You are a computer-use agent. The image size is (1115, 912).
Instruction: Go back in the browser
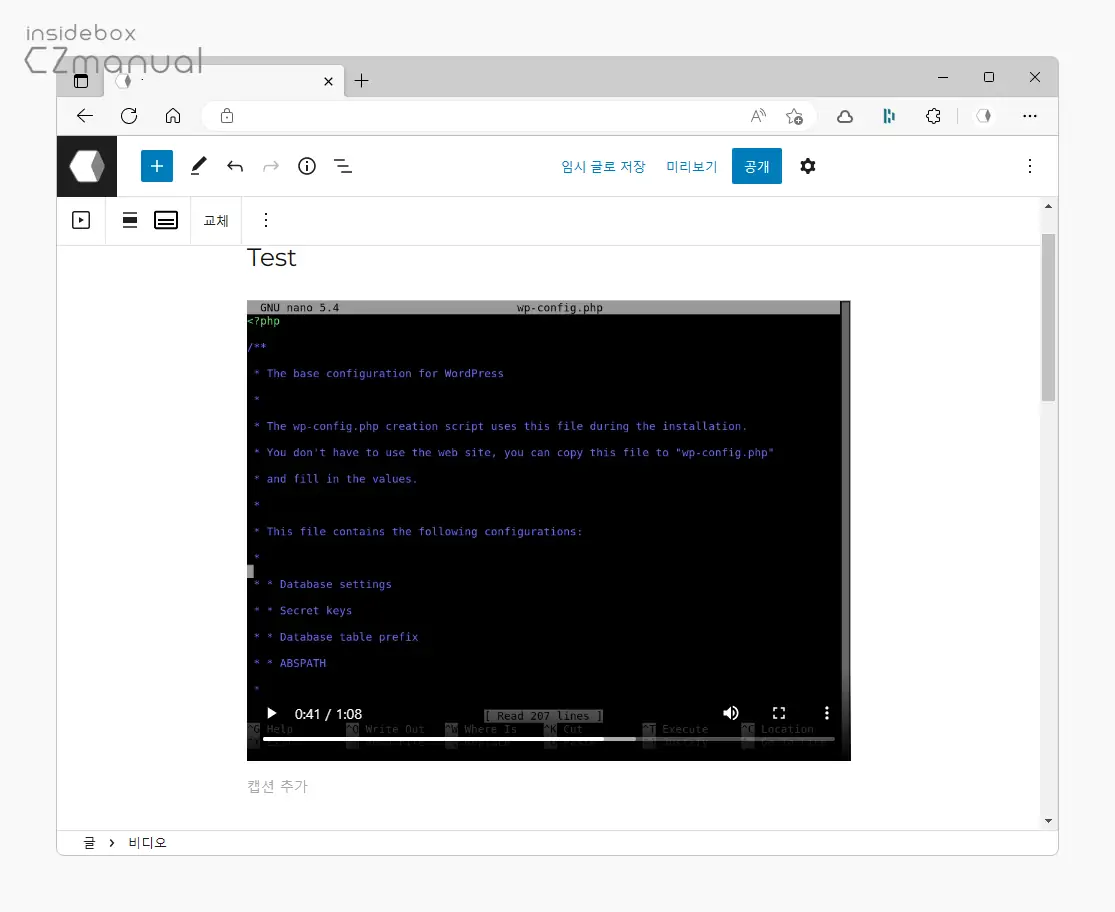click(85, 116)
